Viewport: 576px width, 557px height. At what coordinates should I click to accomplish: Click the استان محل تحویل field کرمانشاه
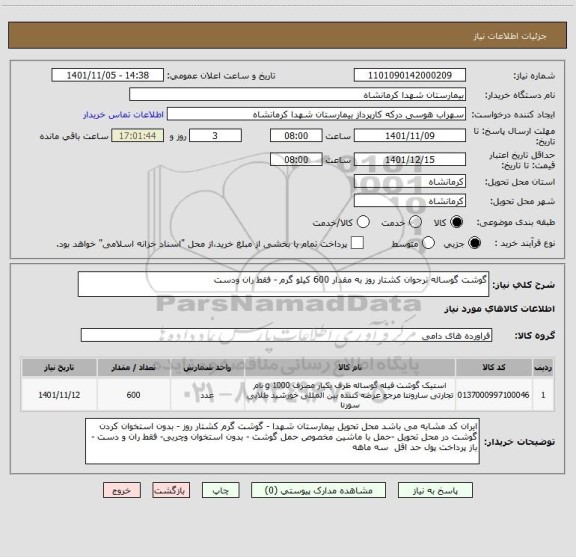[x=410, y=182]
